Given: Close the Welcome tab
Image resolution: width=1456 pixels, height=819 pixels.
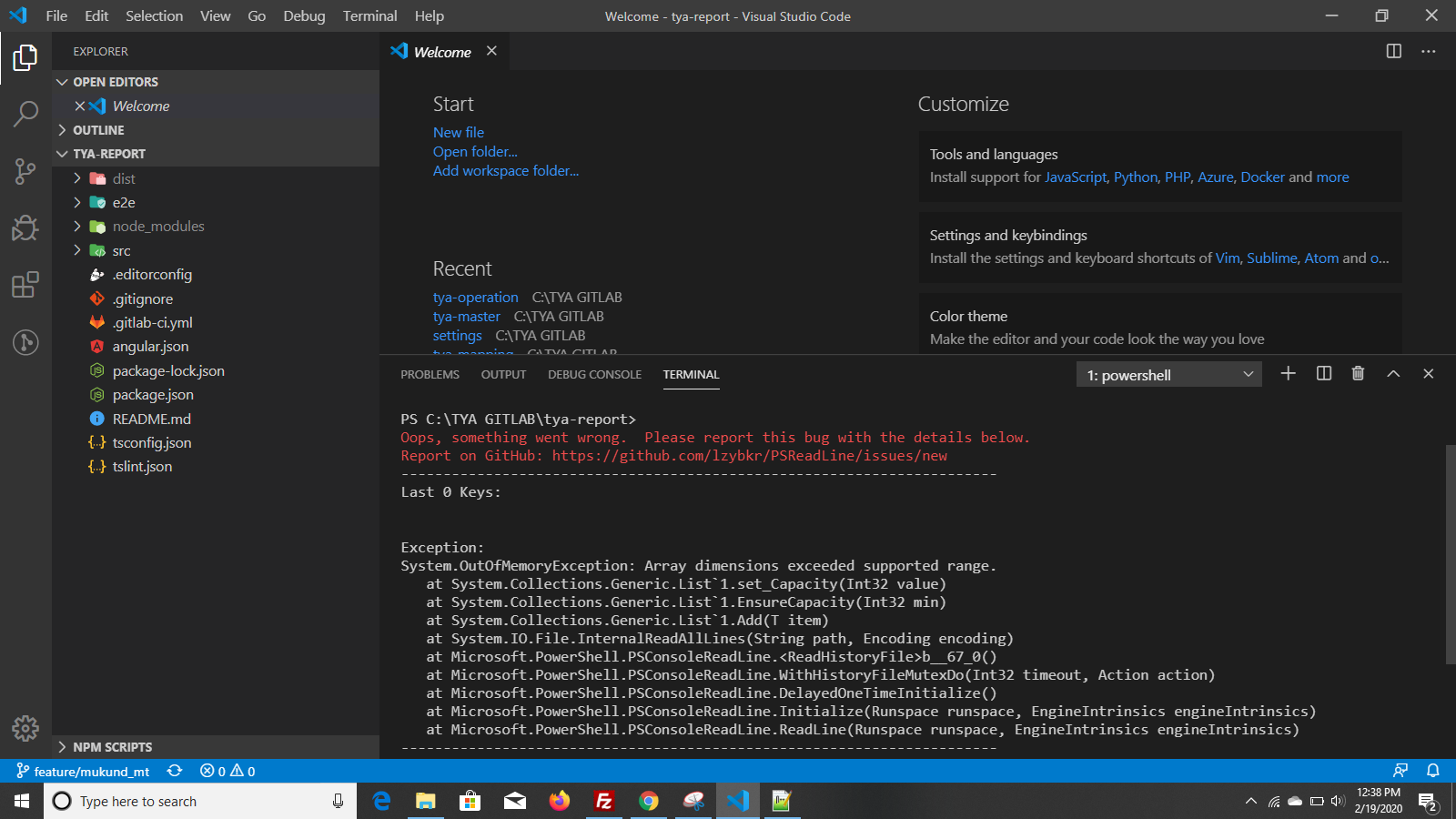Looking at the screenshot, I should (x=491, y=51).
